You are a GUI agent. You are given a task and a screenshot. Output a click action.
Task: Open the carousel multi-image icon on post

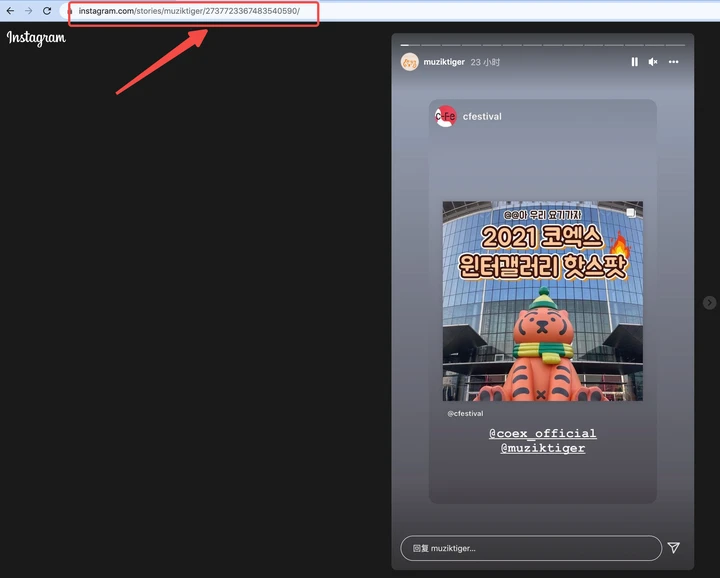631,213
